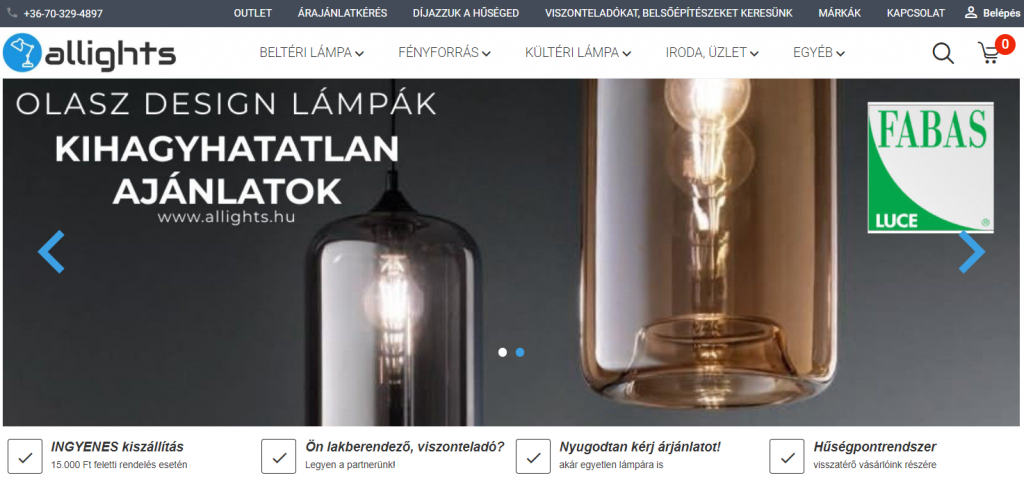The height and width of the screenshot is (482, 1024).
Task: Expand the FÉNYFORRÁS dropdown menu
Action: point(444,53)
